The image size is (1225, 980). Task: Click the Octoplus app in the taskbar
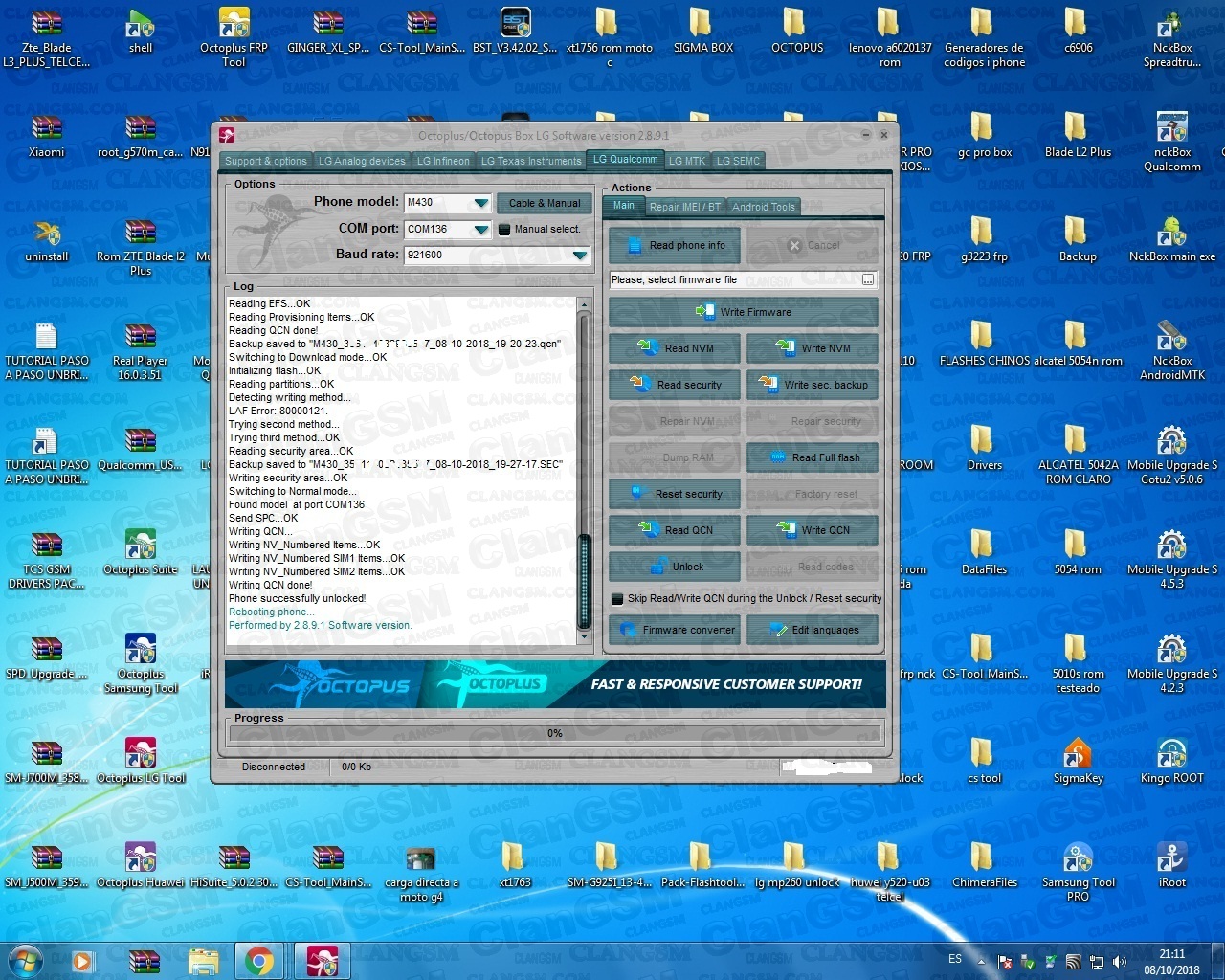(321, 961)
